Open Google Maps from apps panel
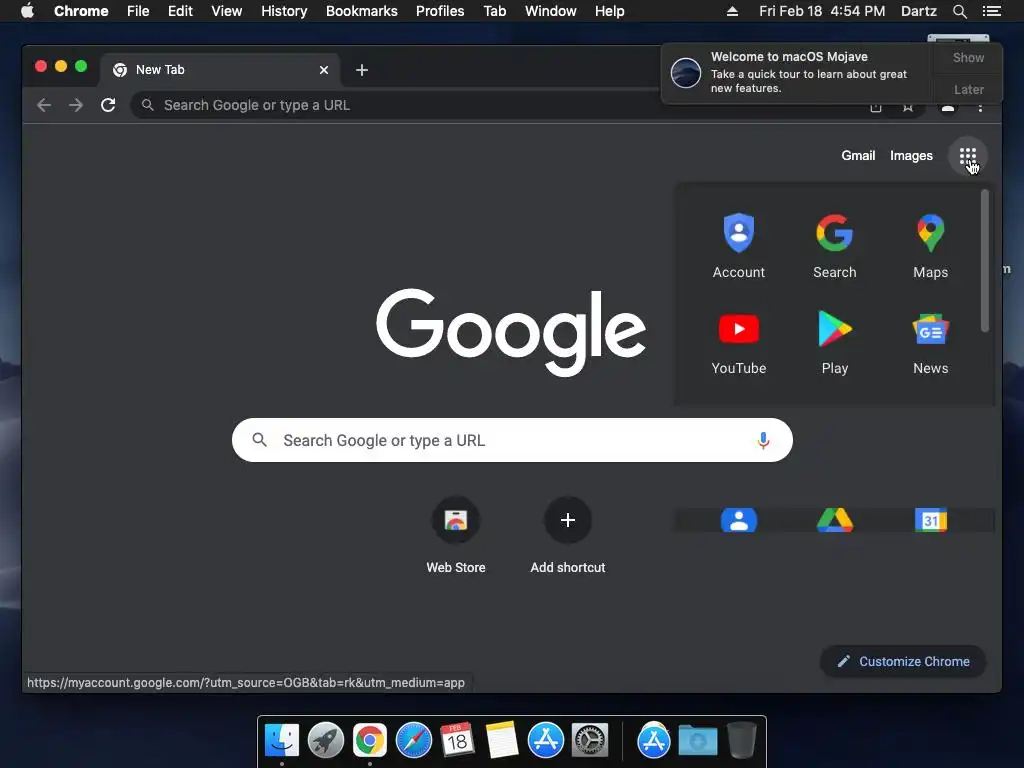1024x768 pixels. 931,246
